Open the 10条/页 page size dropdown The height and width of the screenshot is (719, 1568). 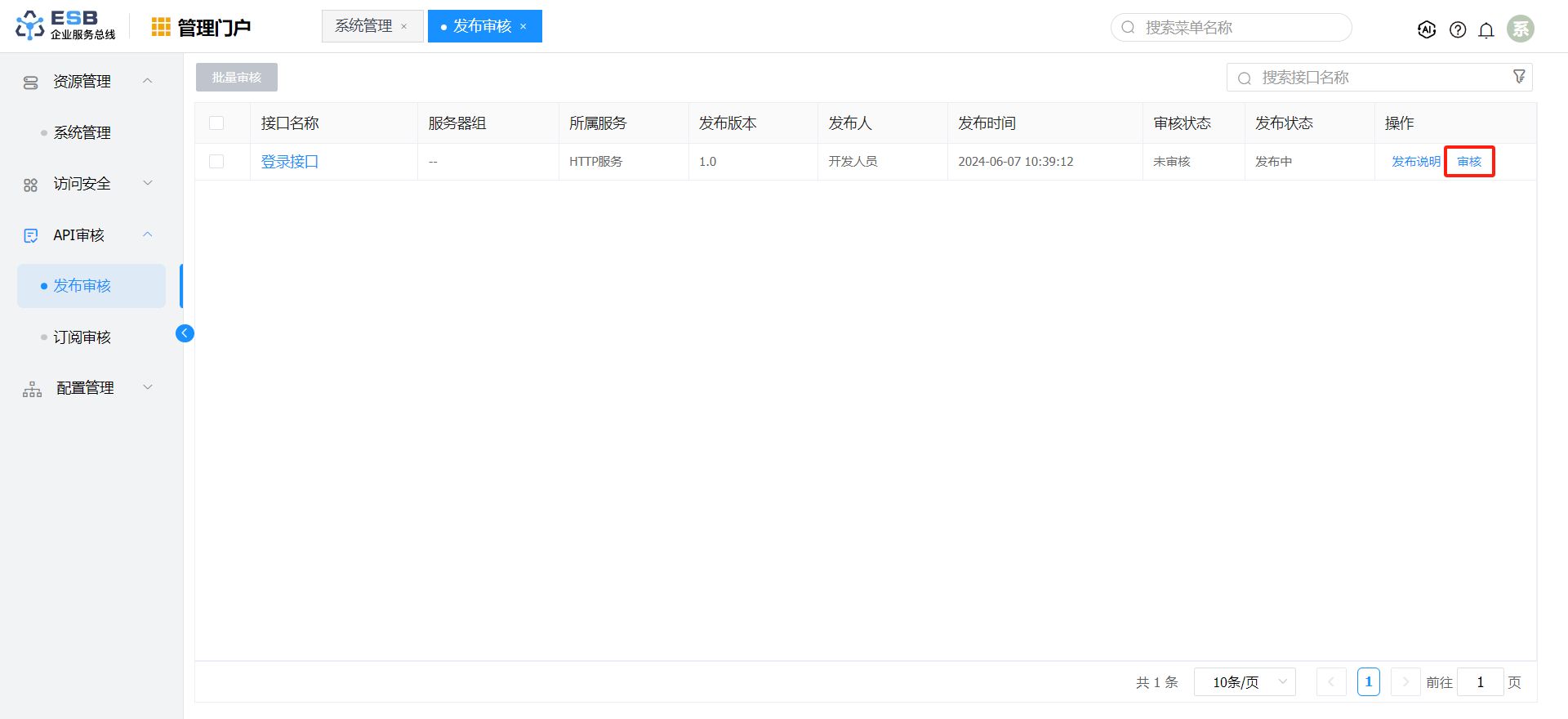point(1245,682)
